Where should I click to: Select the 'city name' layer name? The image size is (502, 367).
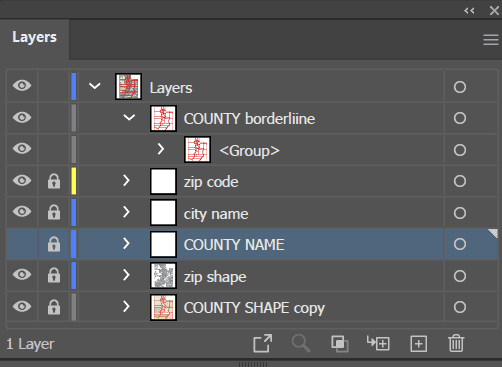(x=216, y=214)
